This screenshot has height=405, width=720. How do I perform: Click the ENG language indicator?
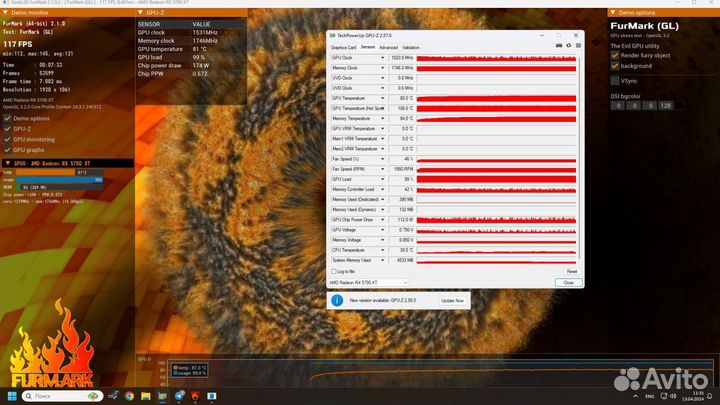[649, 396]
